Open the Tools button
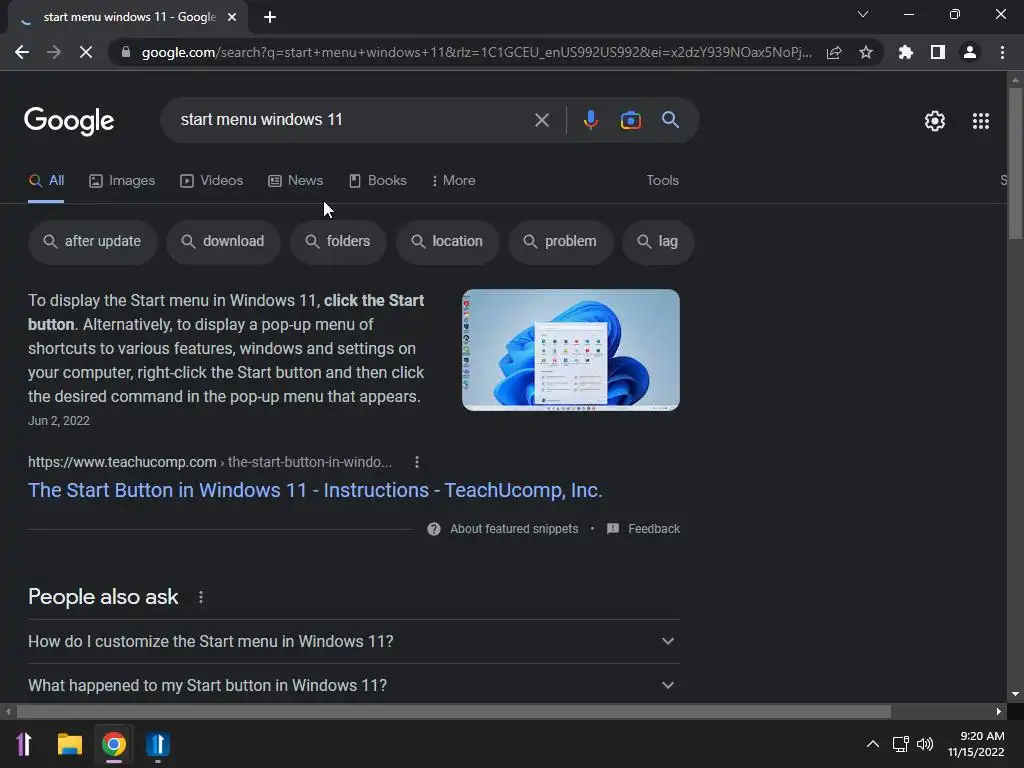This screenshot has height=768, width=1024. pyautogui.click(x=662, y=181)
